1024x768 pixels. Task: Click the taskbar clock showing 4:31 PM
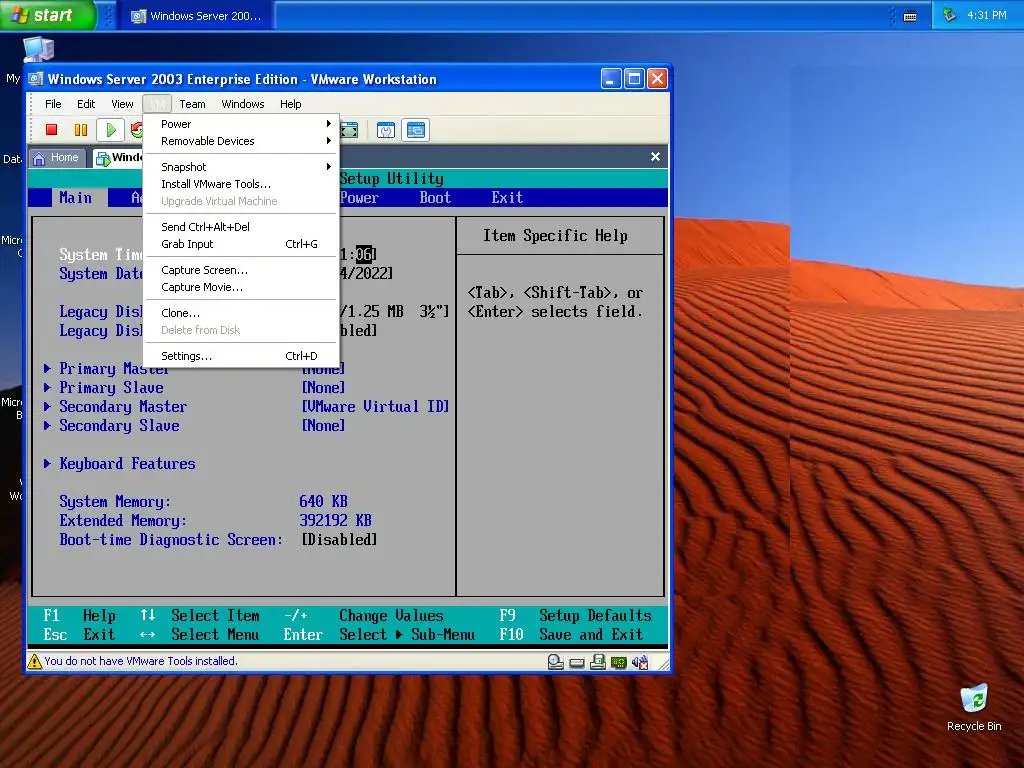[986, 15]
